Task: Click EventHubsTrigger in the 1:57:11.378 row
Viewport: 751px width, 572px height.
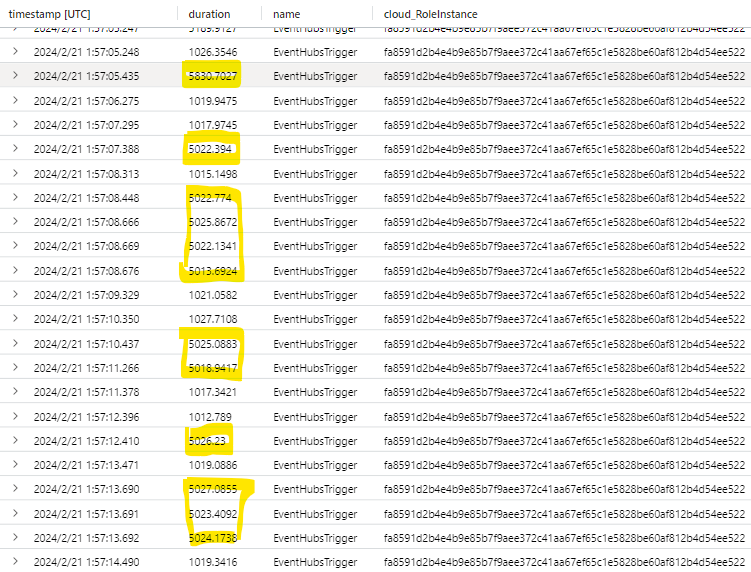Action: [315, 392]
